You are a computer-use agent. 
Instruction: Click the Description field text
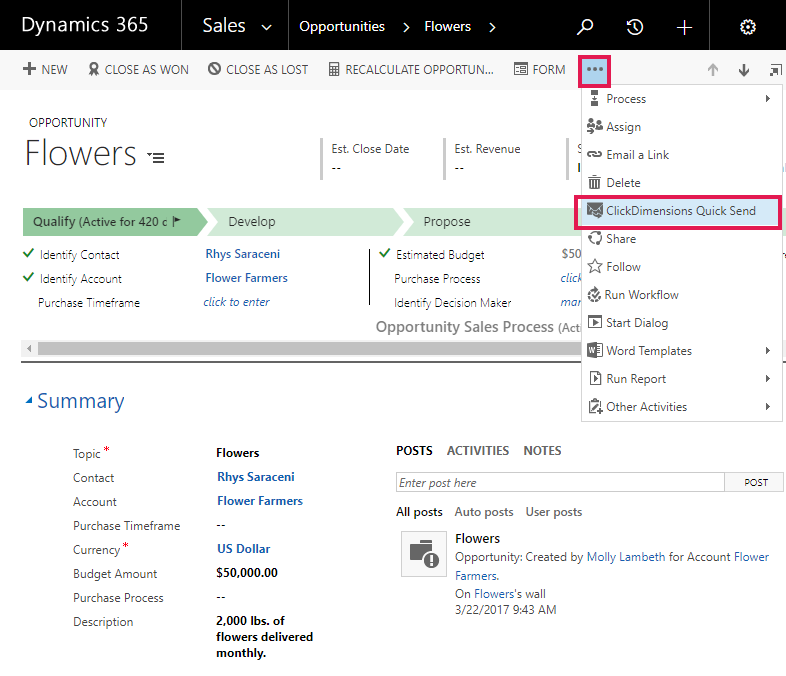tap(264, 637)
